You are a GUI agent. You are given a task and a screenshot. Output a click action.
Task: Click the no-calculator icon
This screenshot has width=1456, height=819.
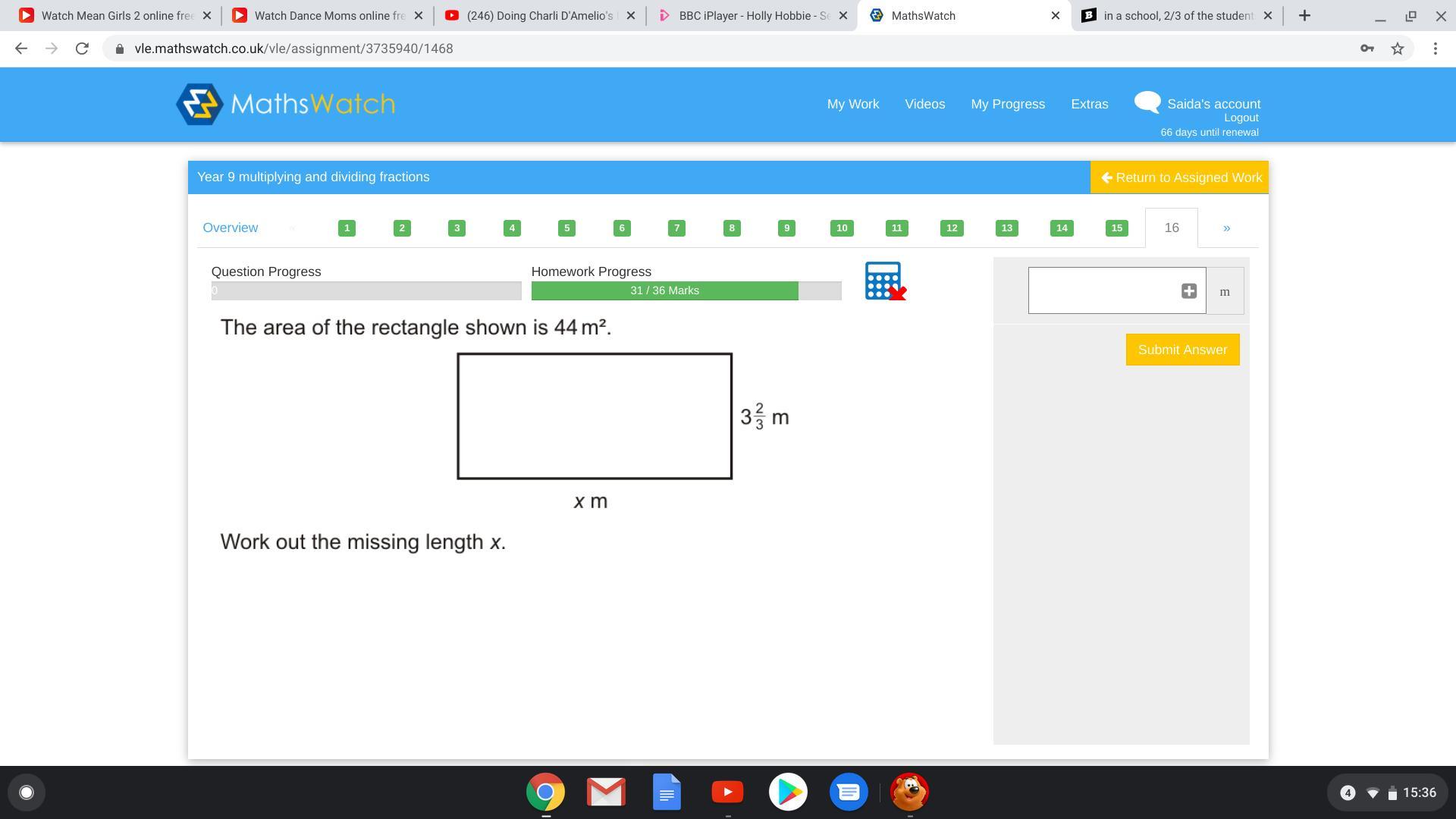[885, 281]
